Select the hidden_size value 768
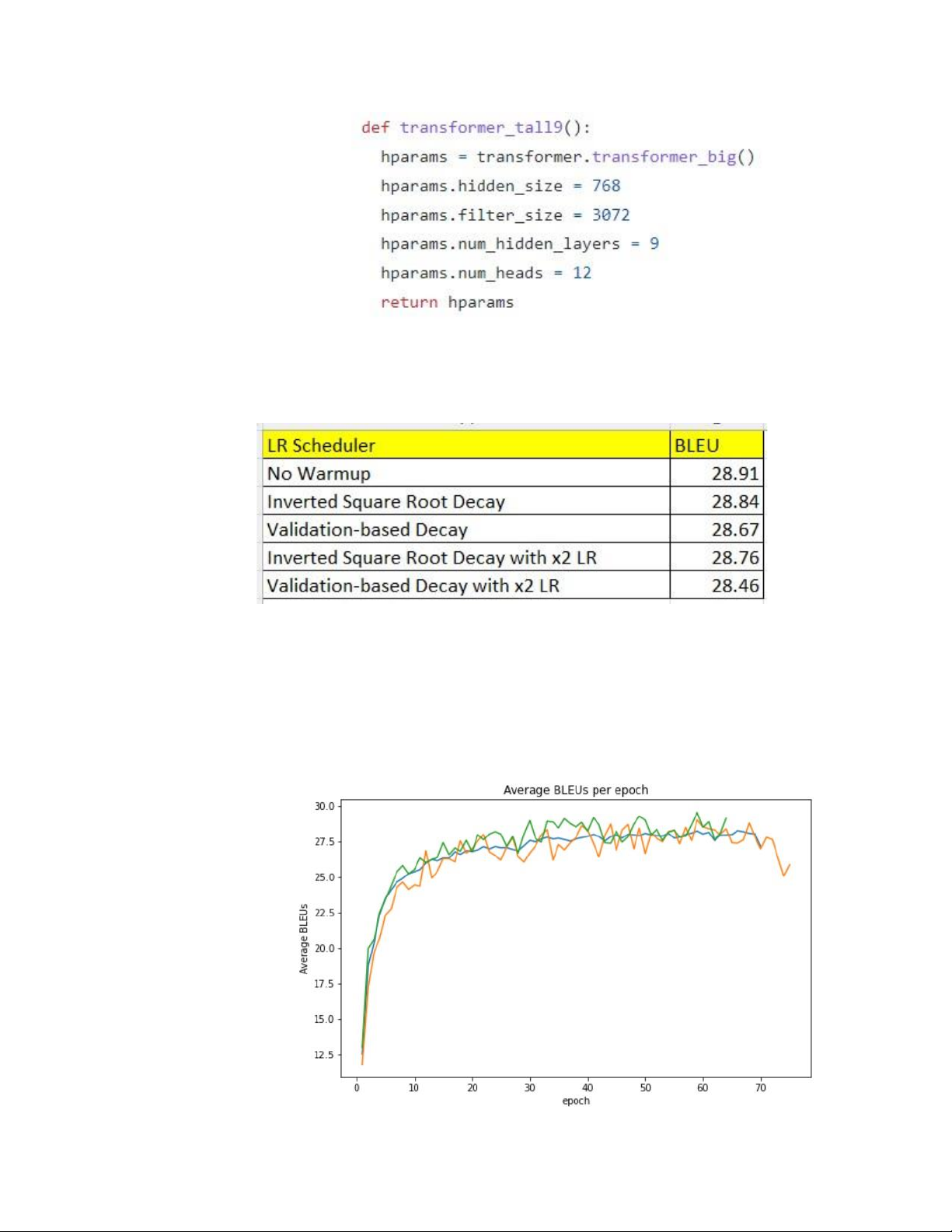This screenshot has width=952, height=1232. (x=606, y=186)
